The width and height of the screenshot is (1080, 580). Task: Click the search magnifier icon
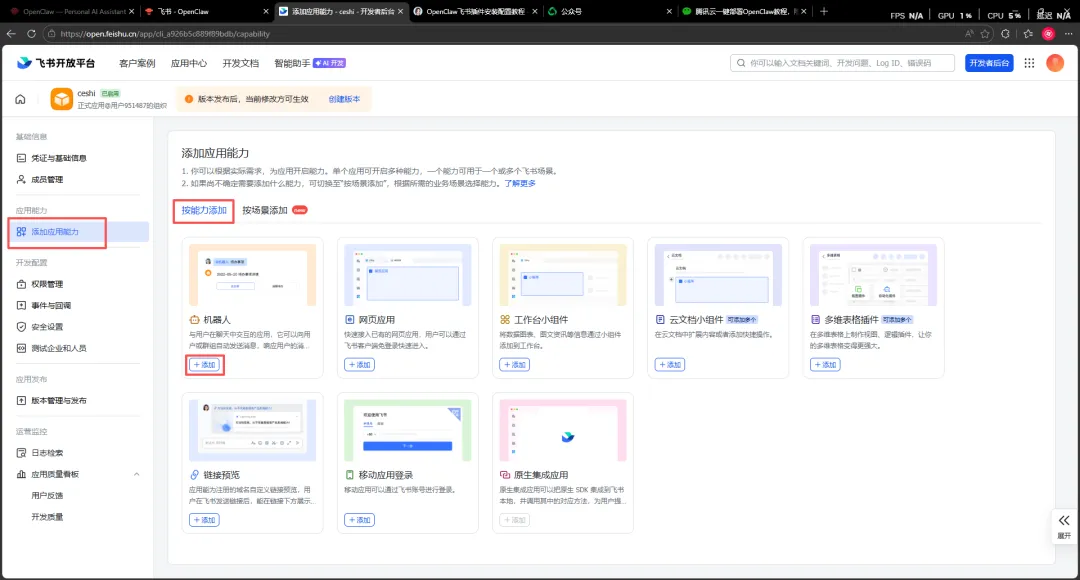pyautogui.click(x=741, y=63)
